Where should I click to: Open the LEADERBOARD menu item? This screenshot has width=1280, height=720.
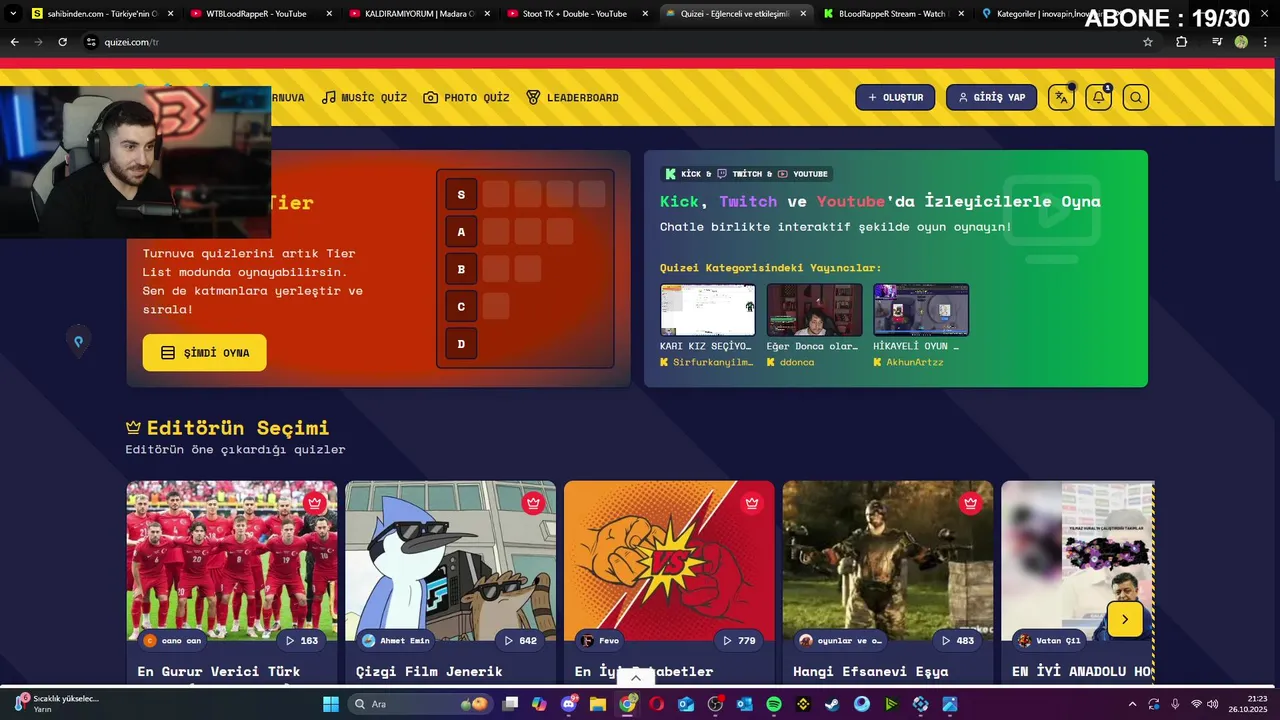tap(572, 97)
